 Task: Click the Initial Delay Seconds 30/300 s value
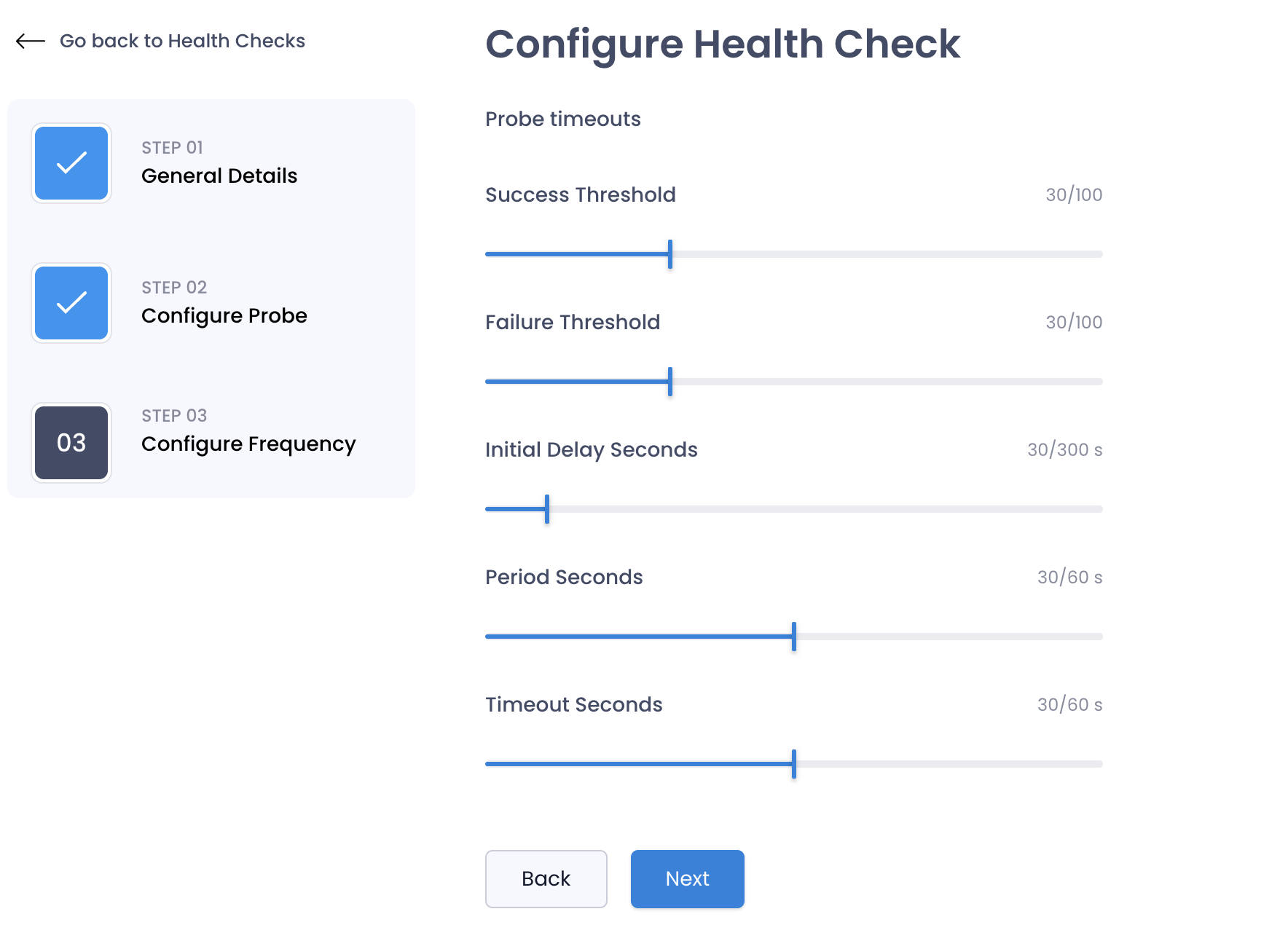[x=1064, y=449]
